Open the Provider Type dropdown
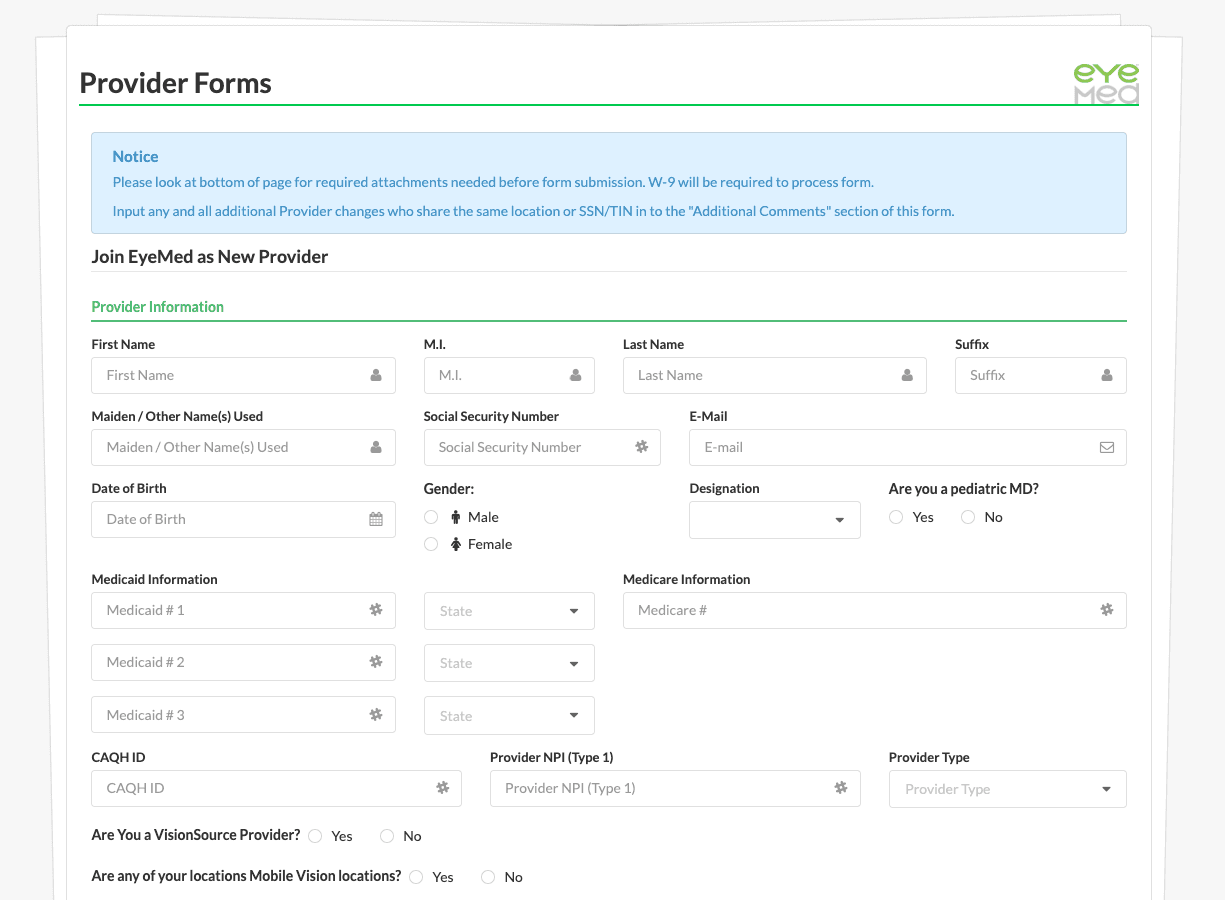The height and width of the screenshot is (900, 1225). 1007,789
